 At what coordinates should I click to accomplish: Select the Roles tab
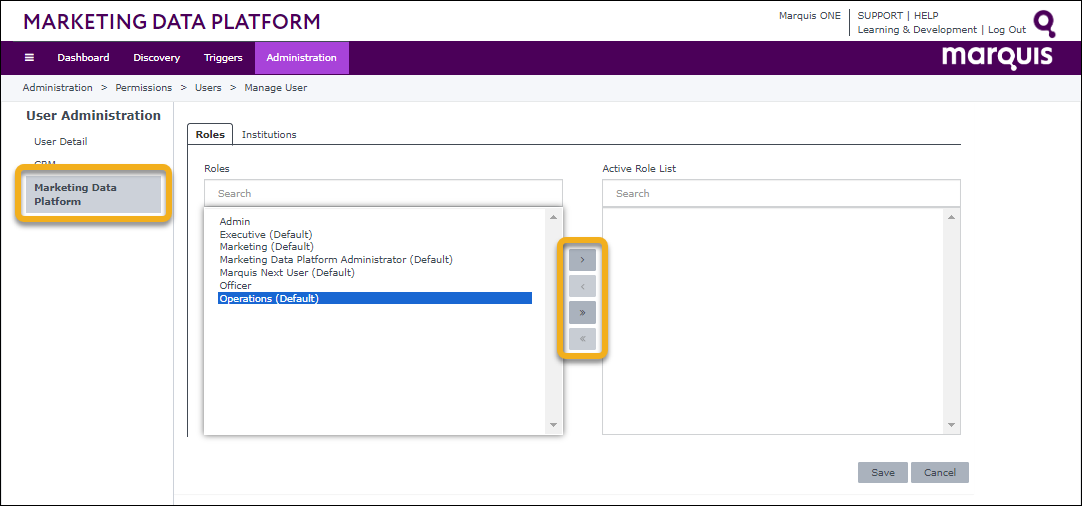click(x=210, y=134)
